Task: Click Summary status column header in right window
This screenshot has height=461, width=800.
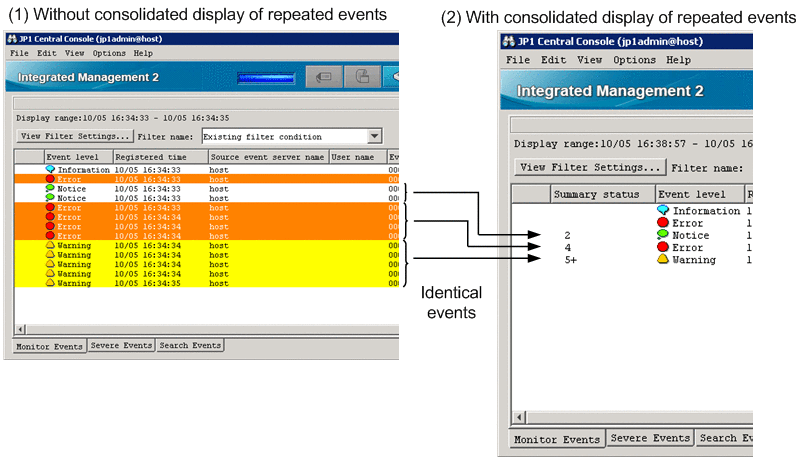Action: (x=603, y=194)
